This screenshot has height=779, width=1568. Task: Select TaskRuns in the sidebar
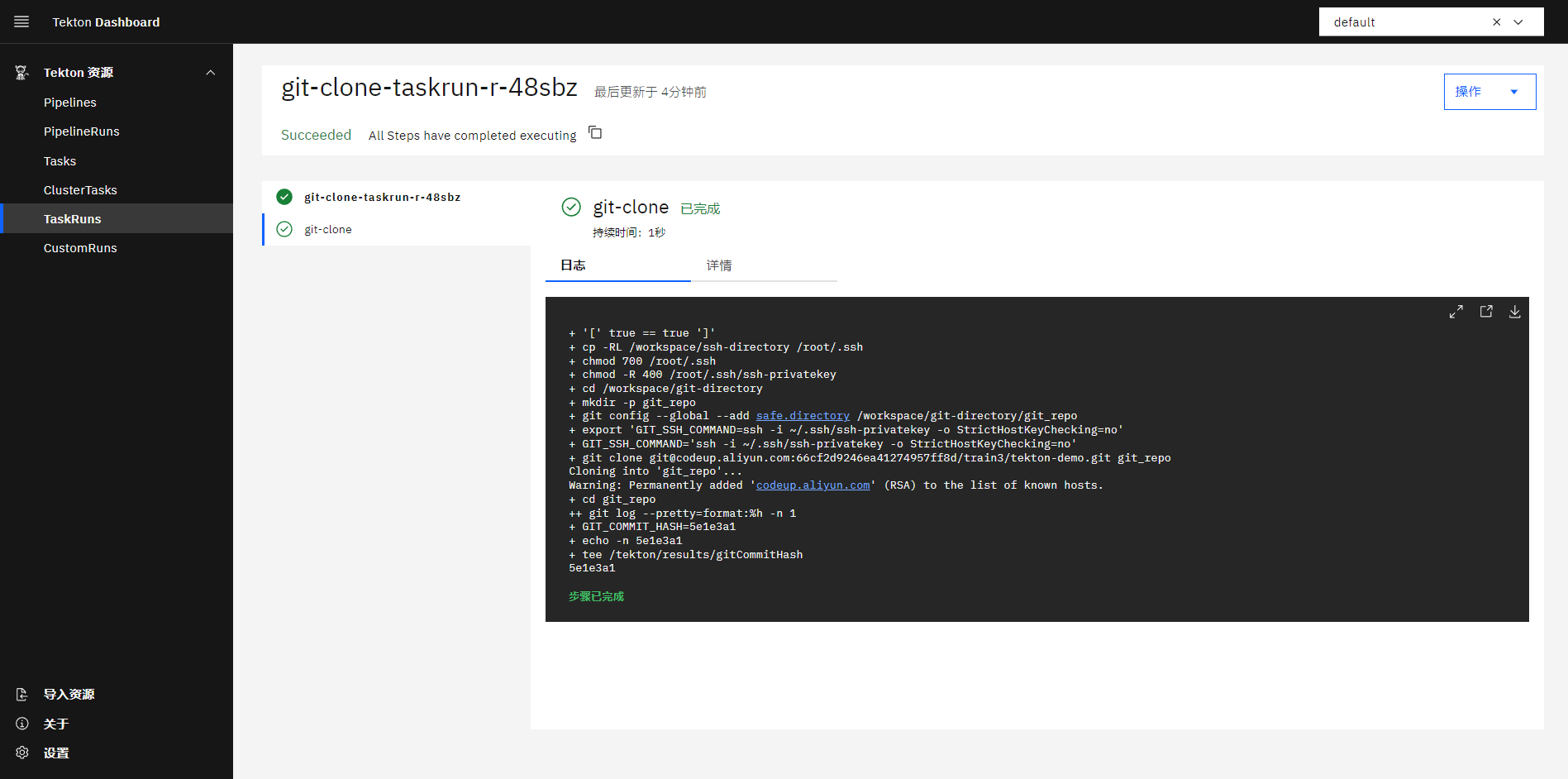pos(117,219)
